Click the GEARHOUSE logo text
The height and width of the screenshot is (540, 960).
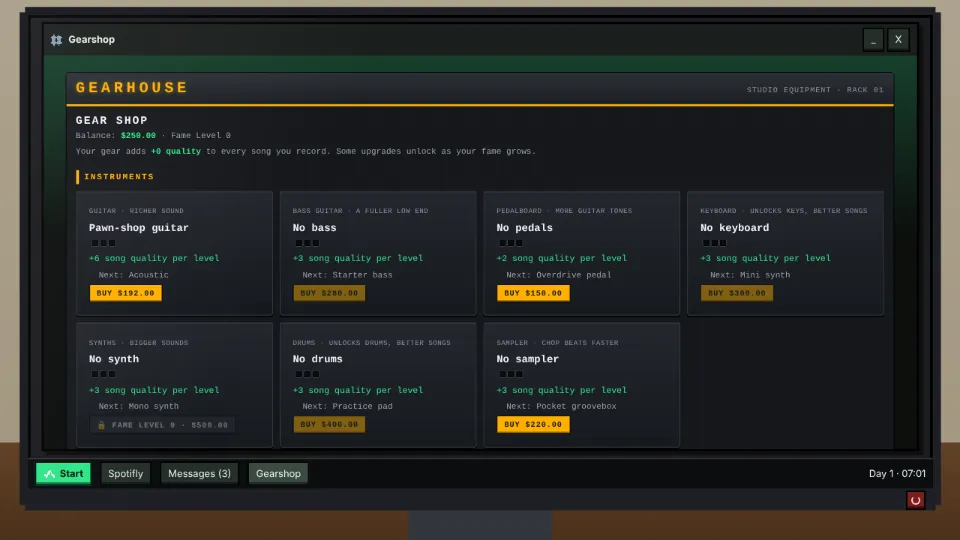tap(132, 88)
